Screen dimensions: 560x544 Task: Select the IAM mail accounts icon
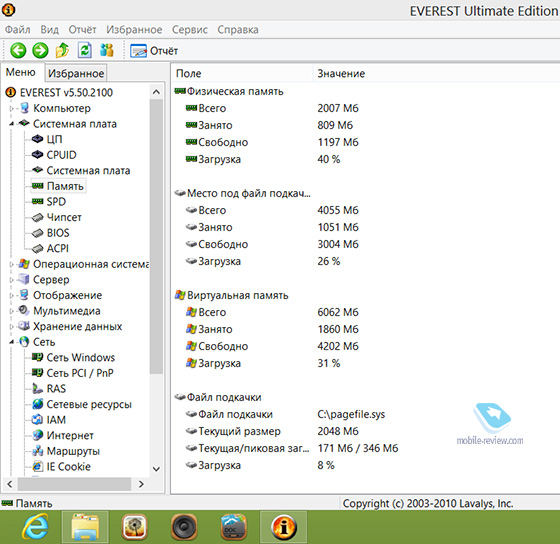click(x=38, y=419)
